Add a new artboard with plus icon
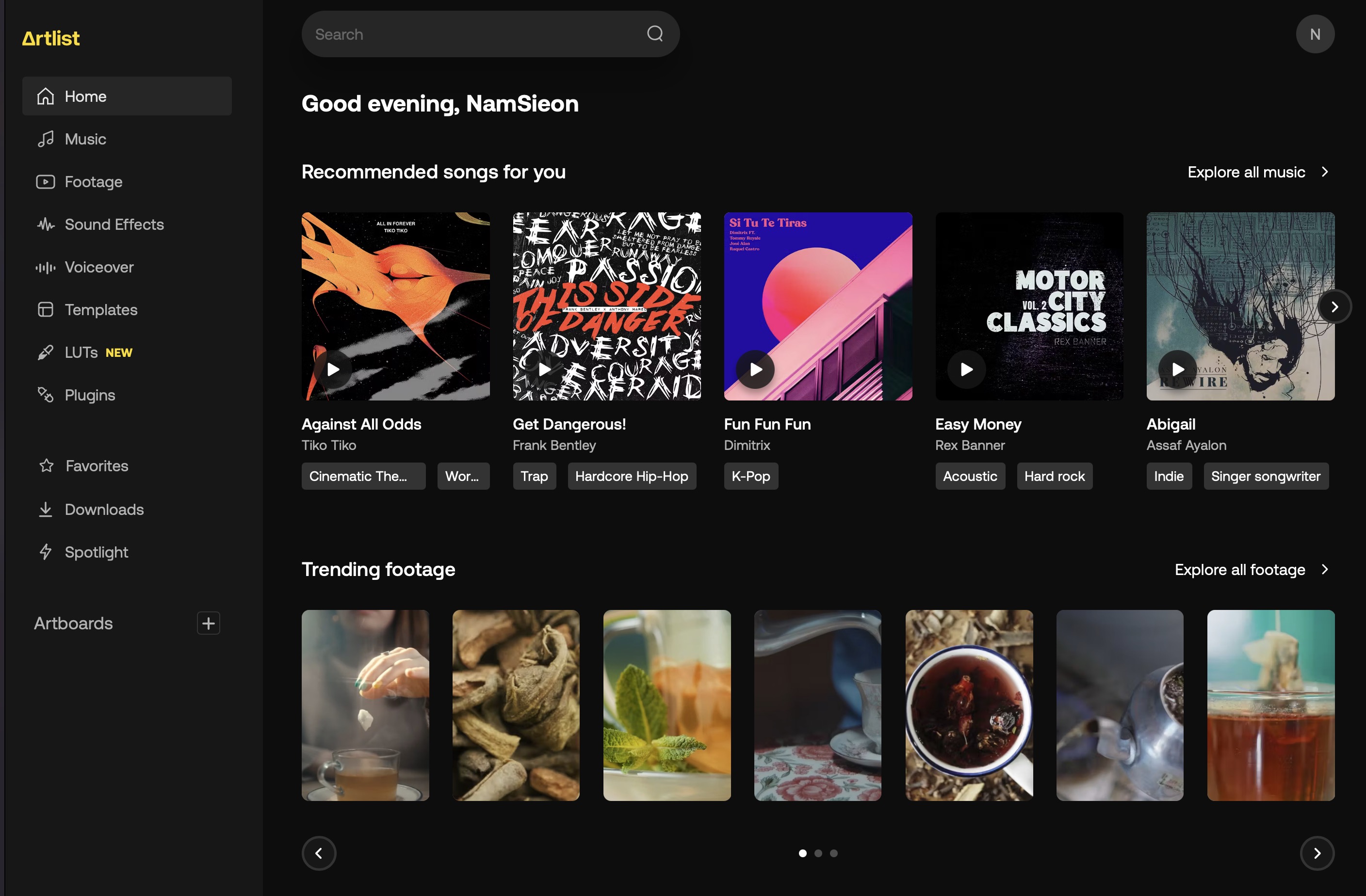 pos(208,623)
